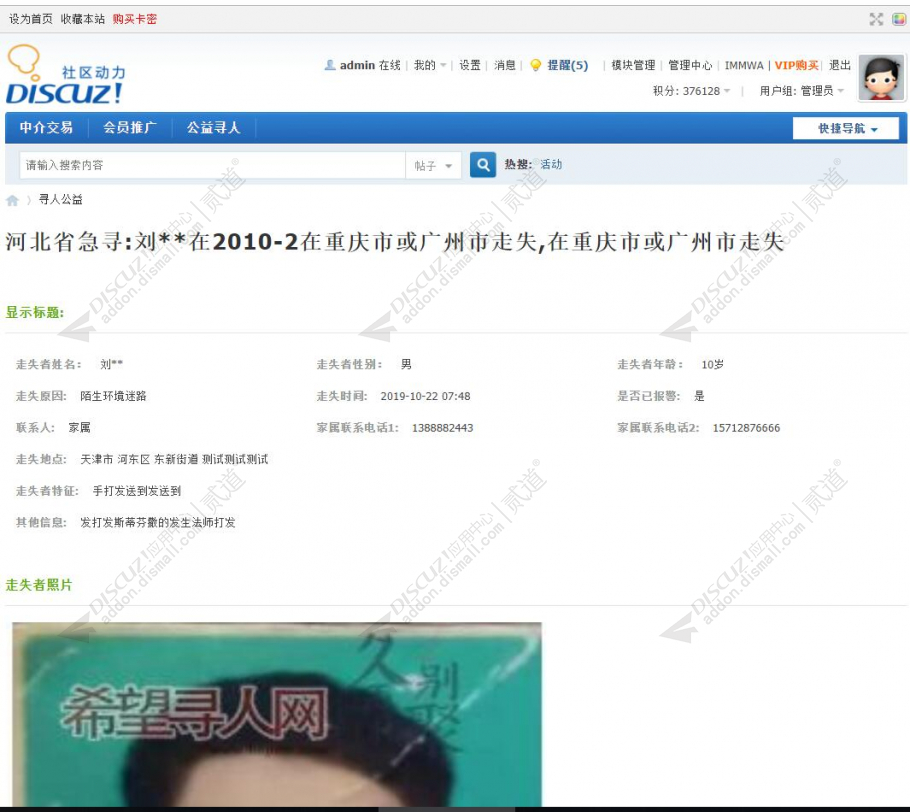Click the 手打发送到发送到 feature text
910x812 pixels.
click(137, 491)
